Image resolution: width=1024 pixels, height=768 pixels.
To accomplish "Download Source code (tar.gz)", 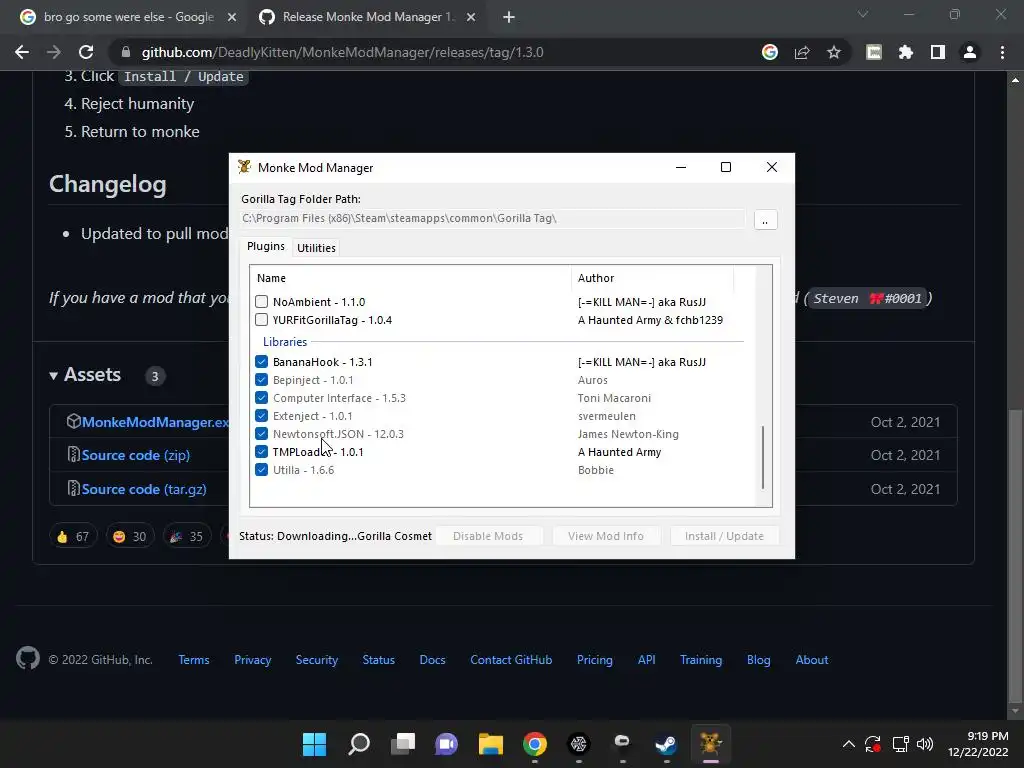I will pyautogui.click(x=144, y=489).
